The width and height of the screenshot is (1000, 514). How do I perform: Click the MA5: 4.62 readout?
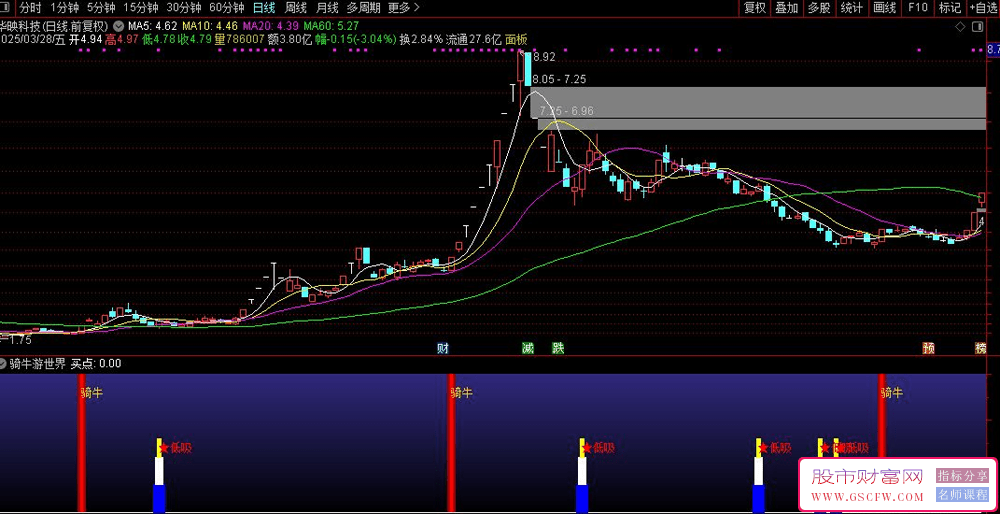point(152,27)
